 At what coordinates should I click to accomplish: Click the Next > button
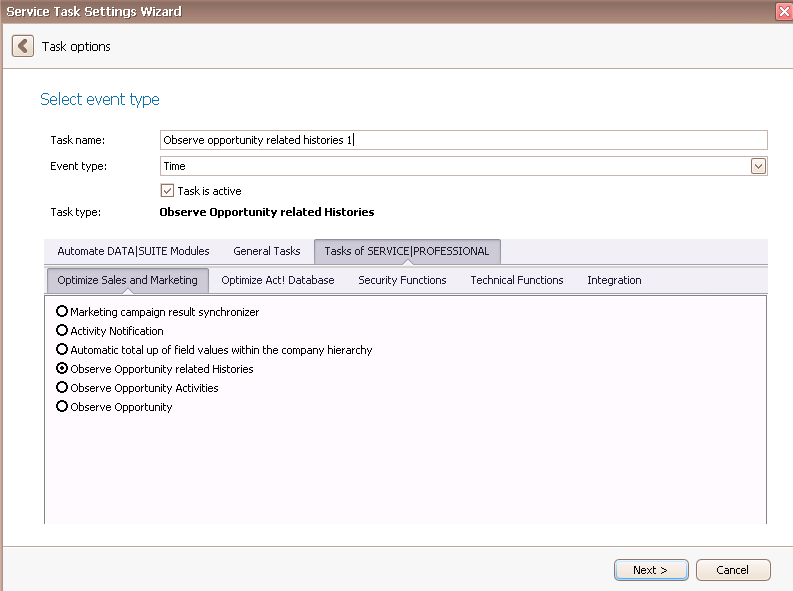pyautogui.click(x=651, y=570)
